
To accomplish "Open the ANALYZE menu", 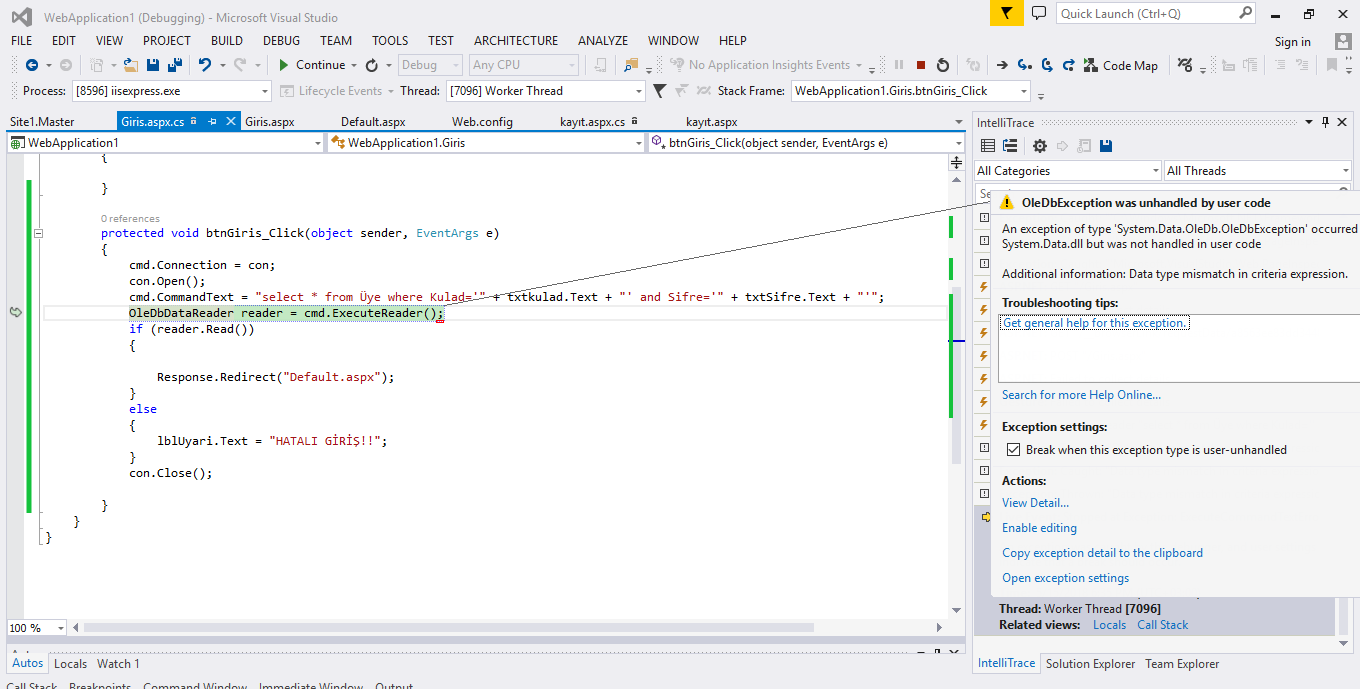I will (603, 41).
